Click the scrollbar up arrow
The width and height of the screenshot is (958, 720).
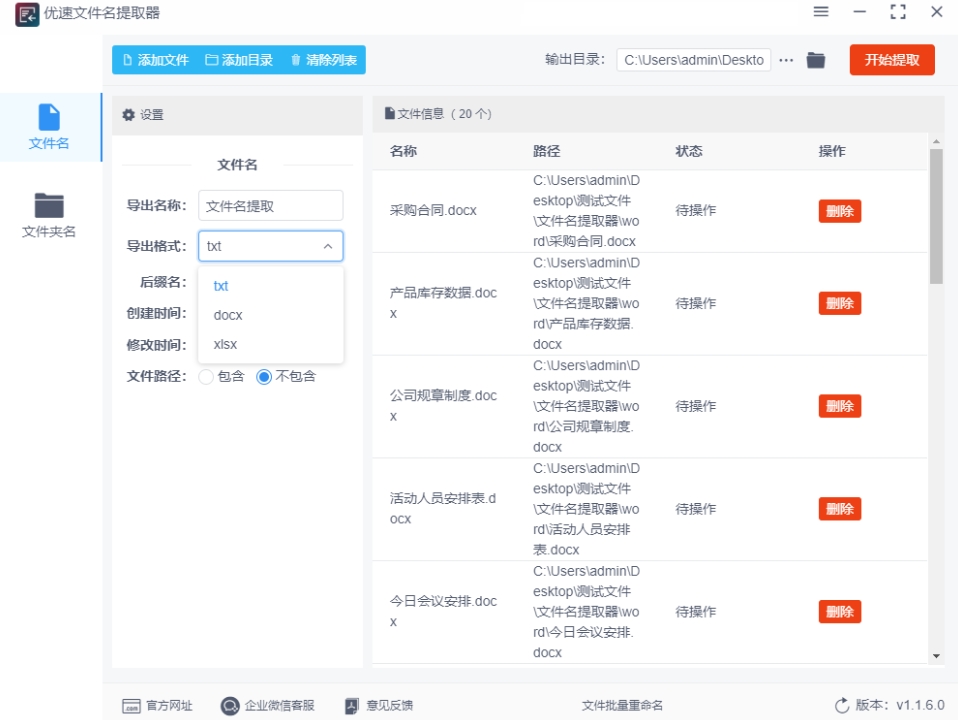click(x=936, y=141)
